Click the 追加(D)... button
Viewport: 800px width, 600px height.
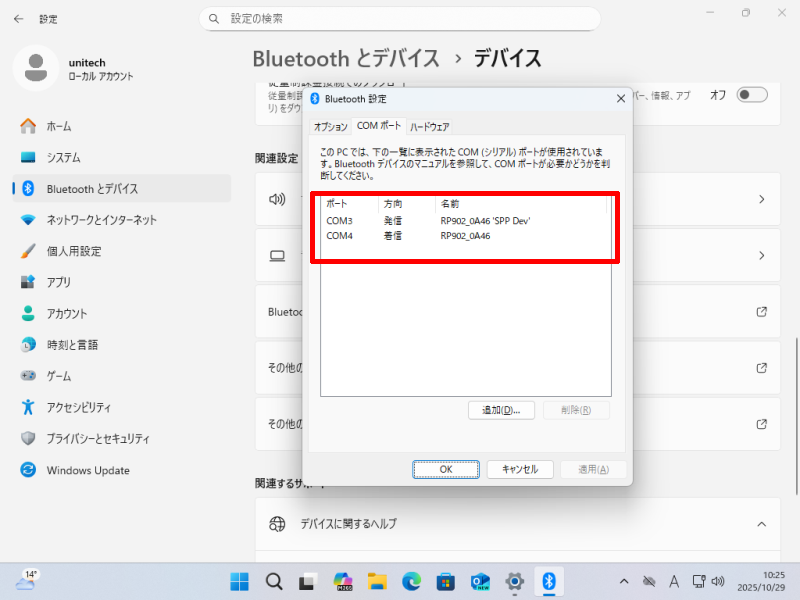click(501, 410)
